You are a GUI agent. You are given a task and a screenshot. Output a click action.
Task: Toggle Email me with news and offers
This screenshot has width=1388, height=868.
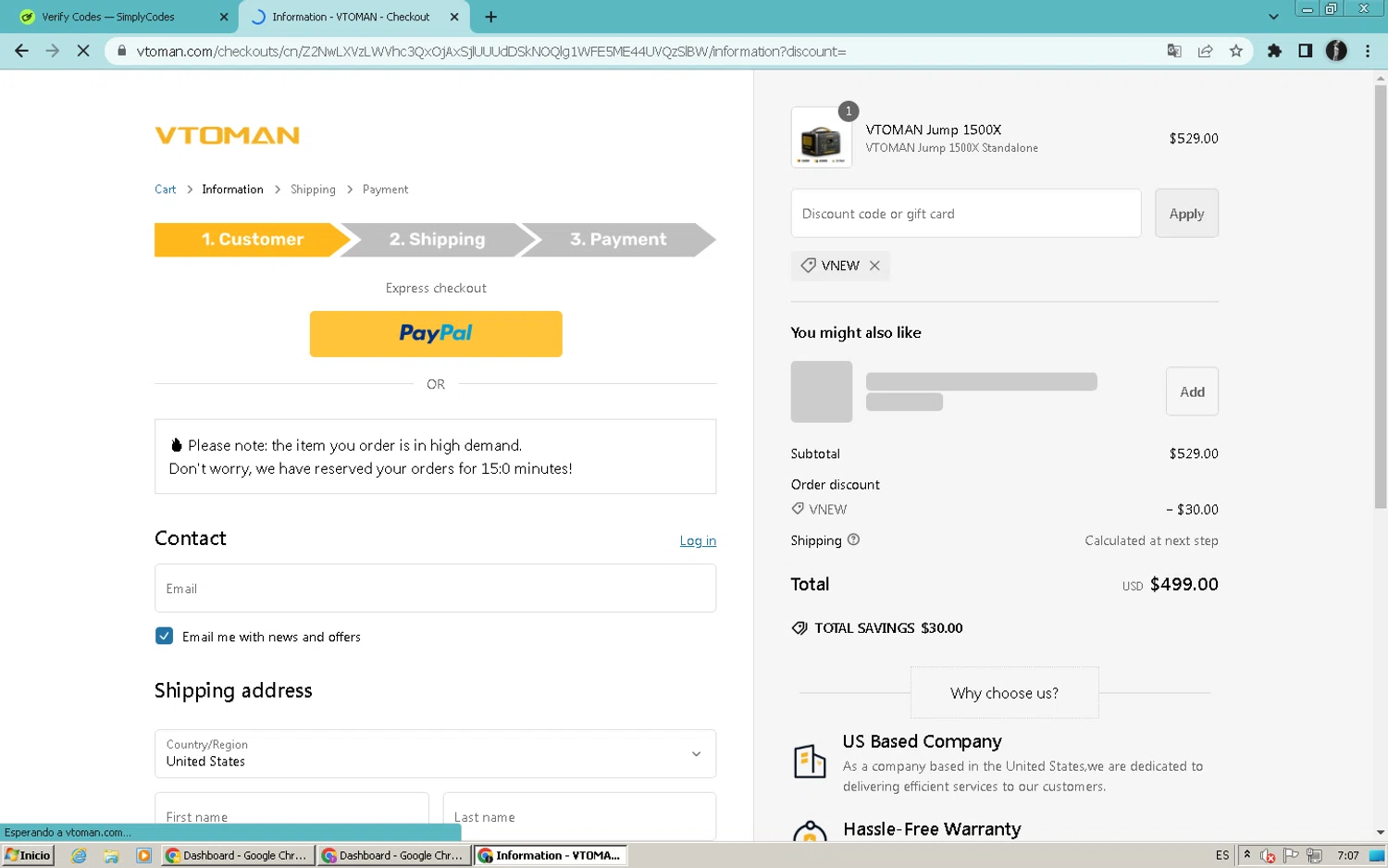[165, 637]
